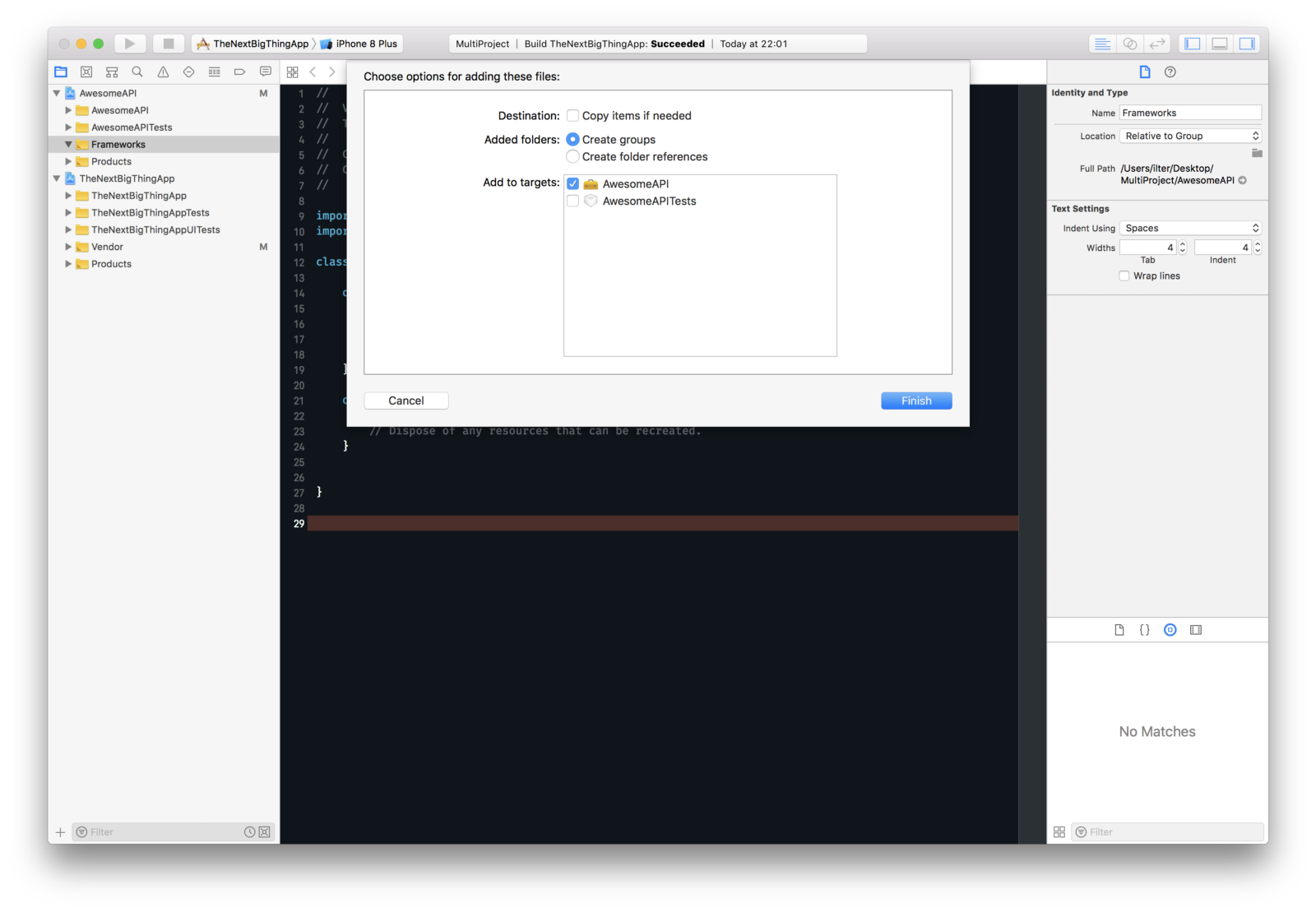Click the library Filter field
This screenshot has height=912, width=1316.
[1168, 832]
